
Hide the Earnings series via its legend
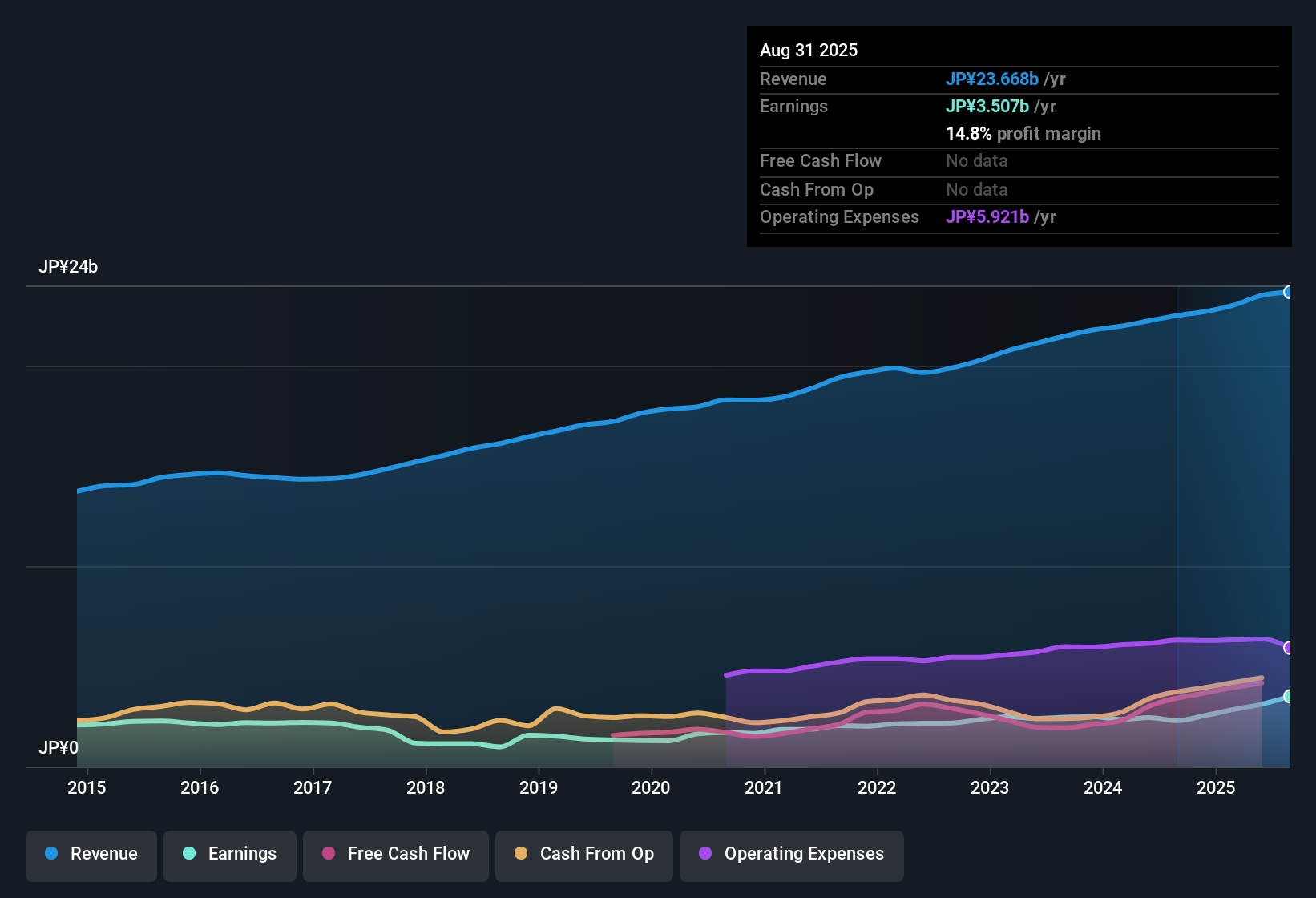[230, 855]
